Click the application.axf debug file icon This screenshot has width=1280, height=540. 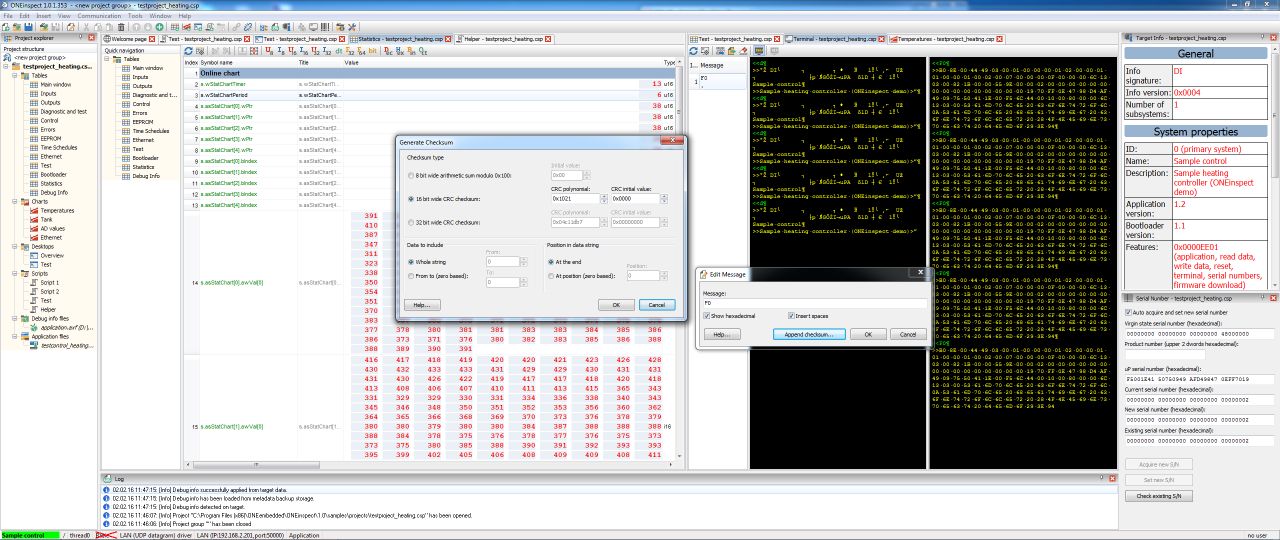[x=35, y=326]
